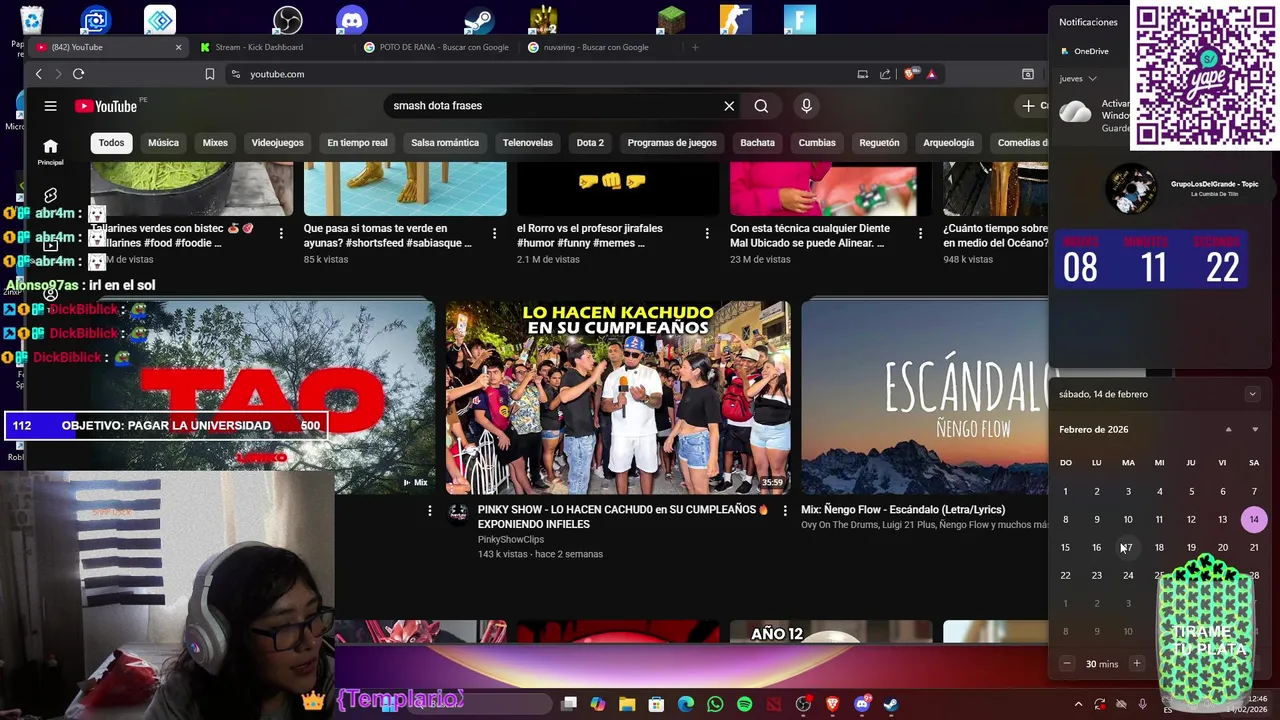Select the Todos filter chip

pyautogui.click(x=111, y=143)
